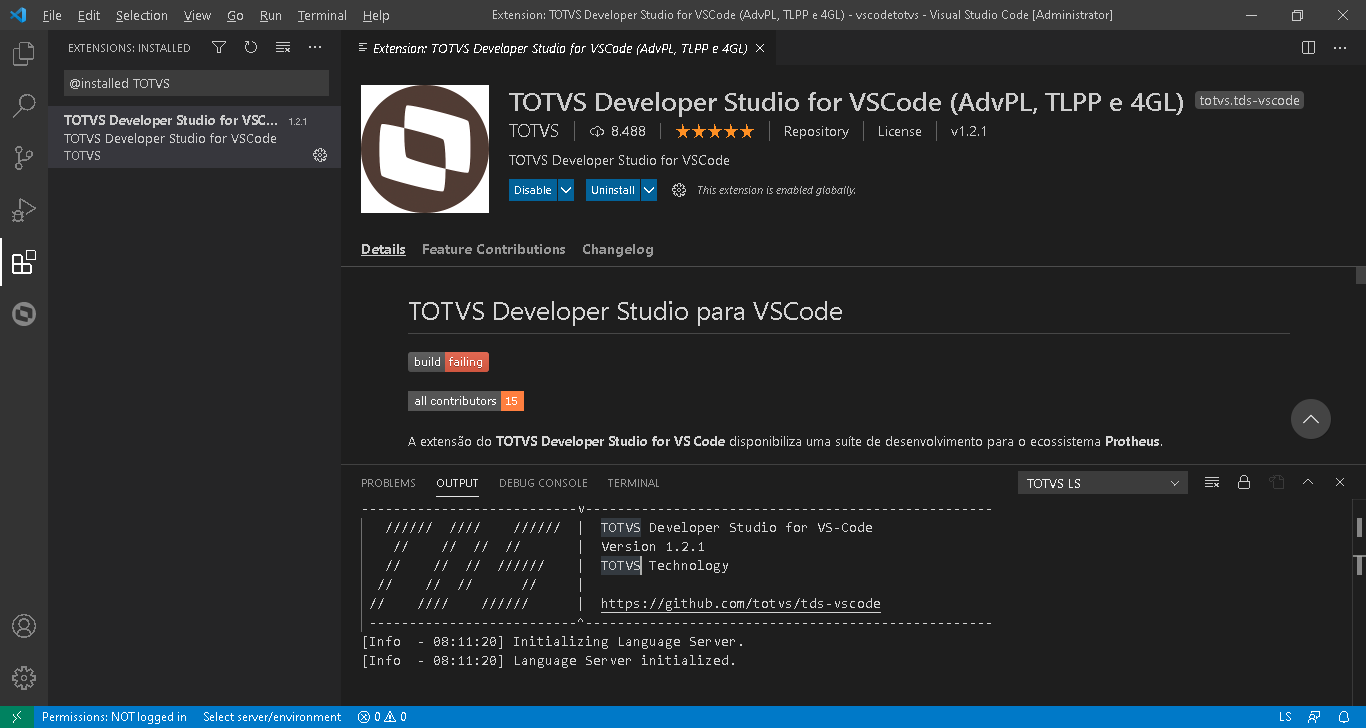Disable the TOTVS Developer Studio extension
The height and width of the screenshot is (728, 1366).
tap(532, 189)
